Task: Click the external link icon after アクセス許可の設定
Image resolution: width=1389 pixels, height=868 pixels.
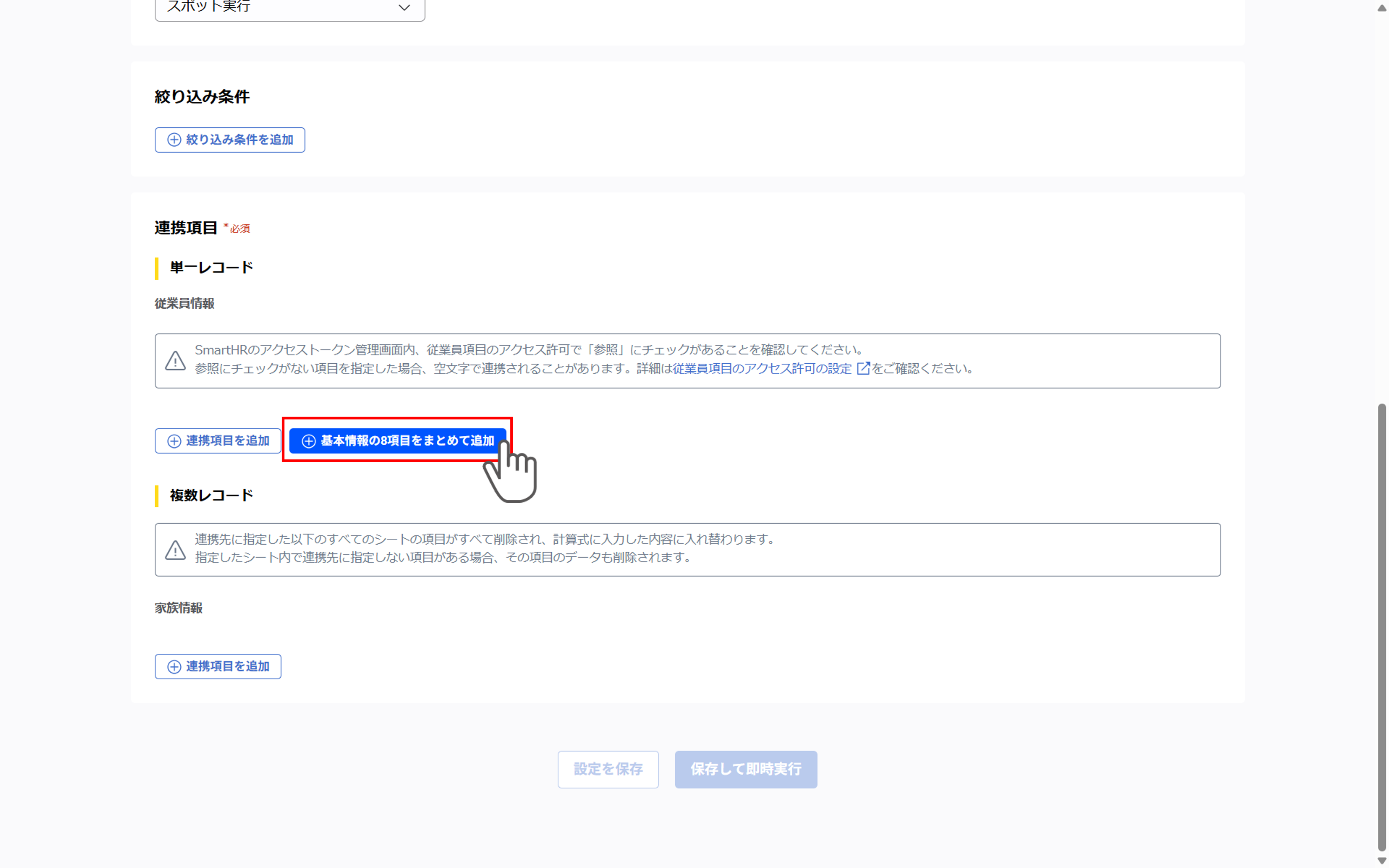Action: click(x=863, y=369)
